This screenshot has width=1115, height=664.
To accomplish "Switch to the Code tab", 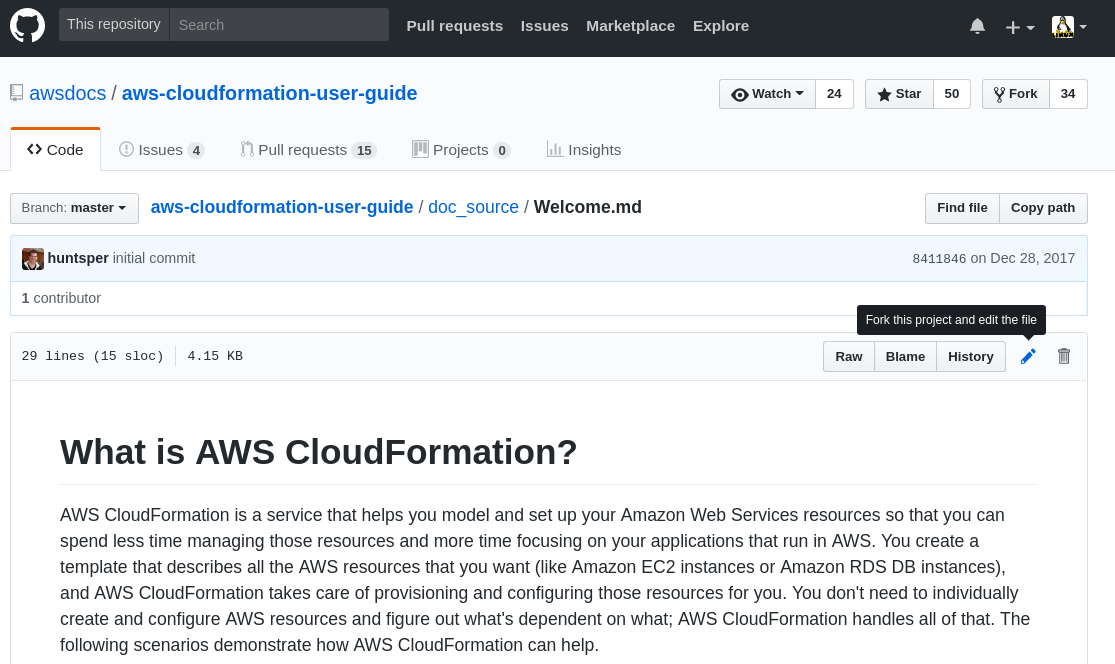I will (55, 150).
